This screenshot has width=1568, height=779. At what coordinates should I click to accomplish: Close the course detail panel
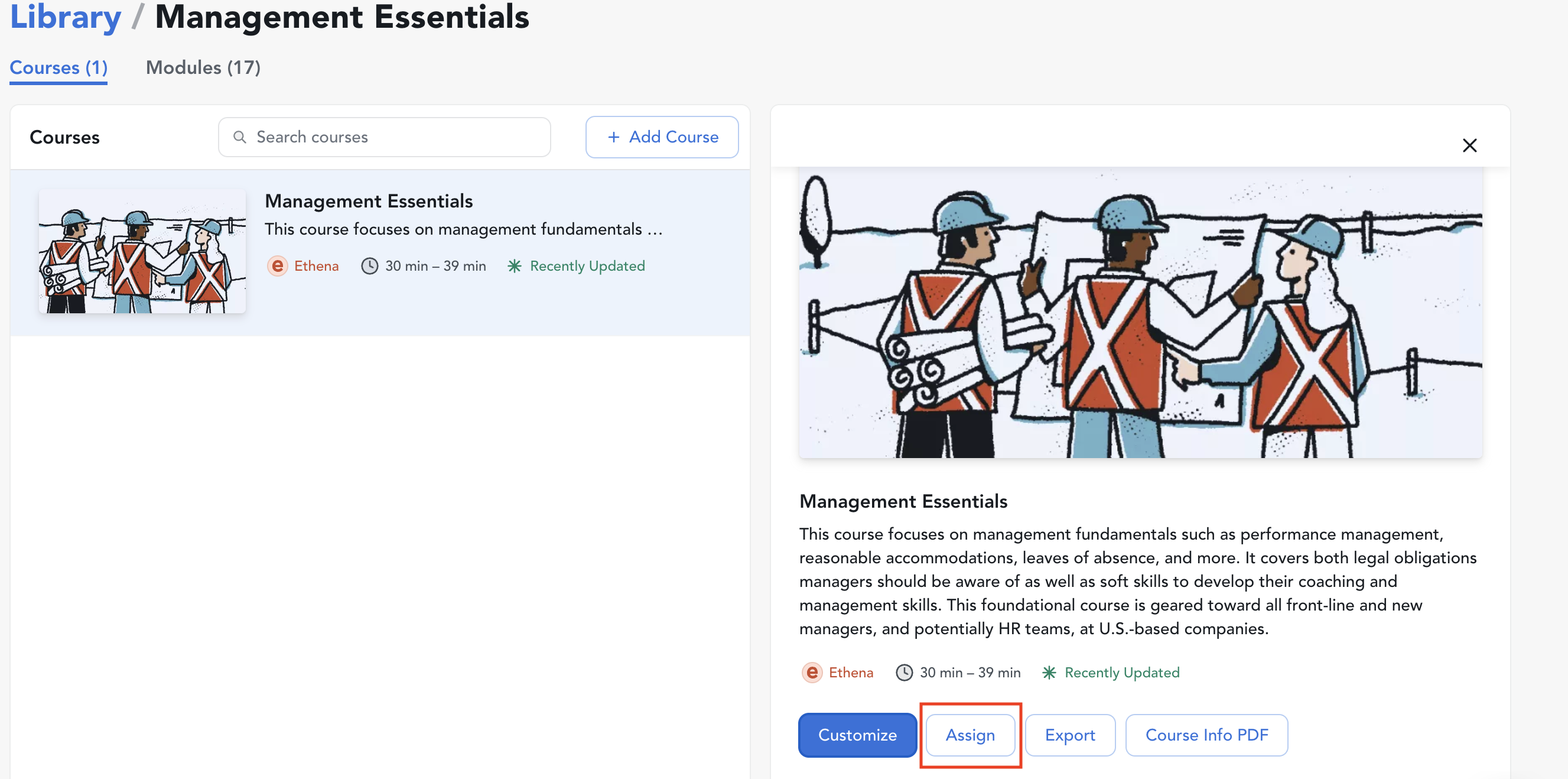point(1469,145)
